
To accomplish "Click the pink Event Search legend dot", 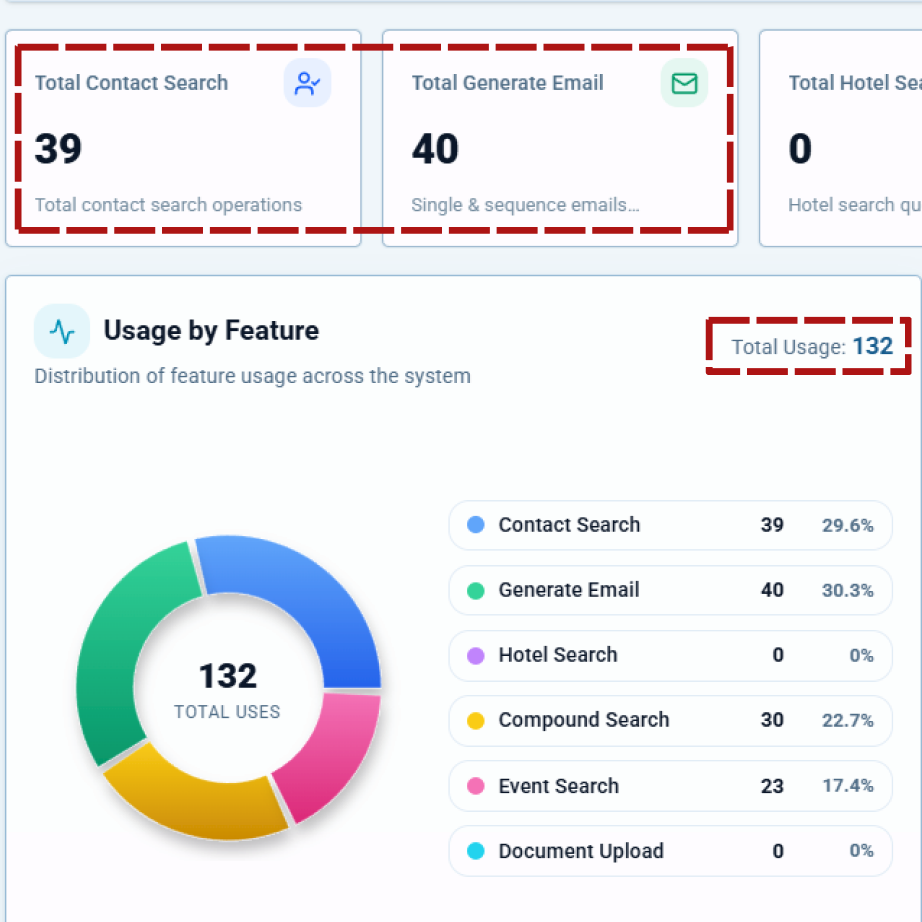I will 476,786.
